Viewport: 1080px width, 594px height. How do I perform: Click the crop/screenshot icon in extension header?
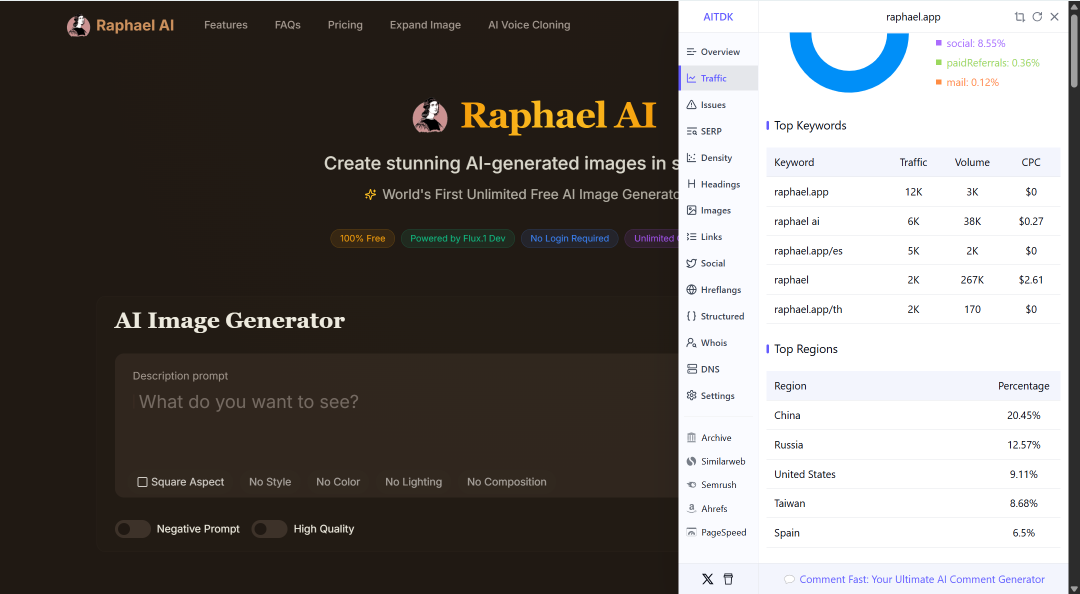click(1019, 17)
